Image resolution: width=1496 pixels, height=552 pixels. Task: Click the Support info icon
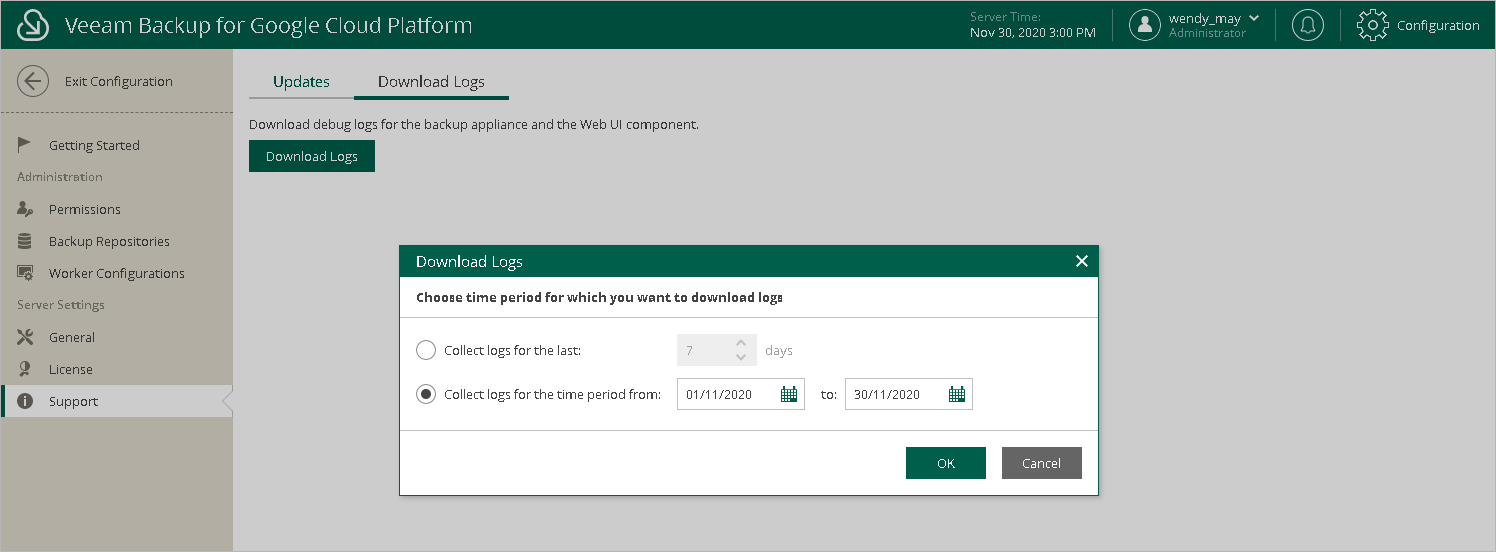click(25, 401)
